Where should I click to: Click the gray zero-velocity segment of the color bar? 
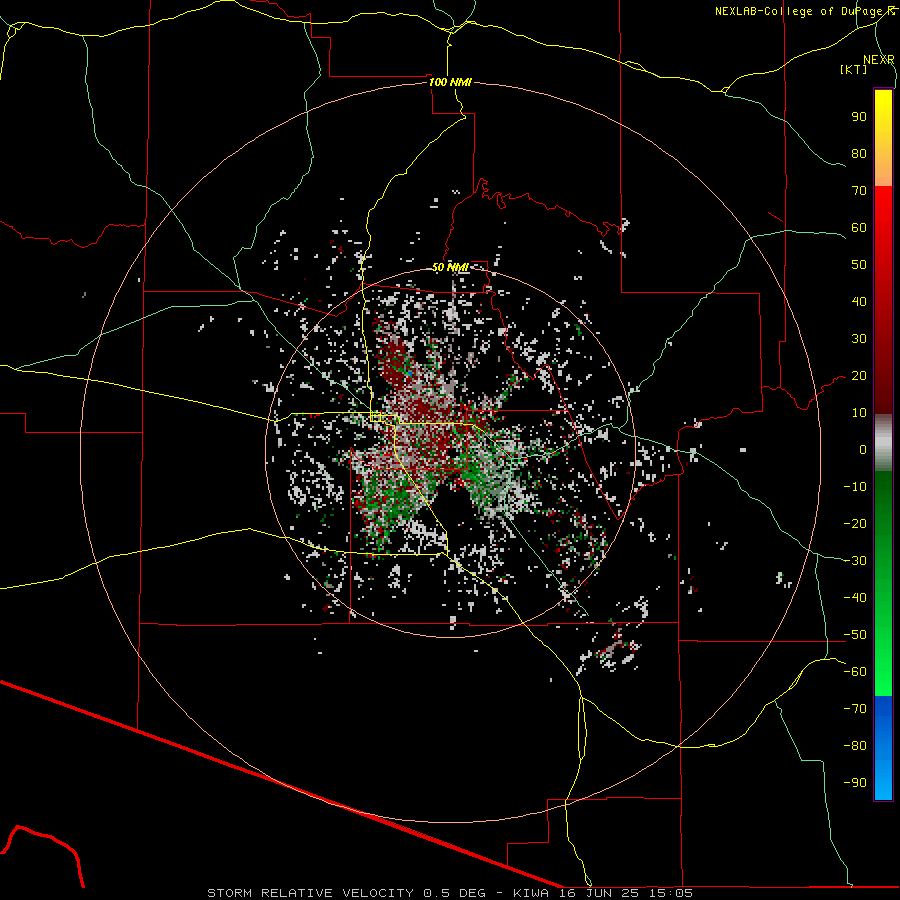pyautogui.click(x=883, y=443)
